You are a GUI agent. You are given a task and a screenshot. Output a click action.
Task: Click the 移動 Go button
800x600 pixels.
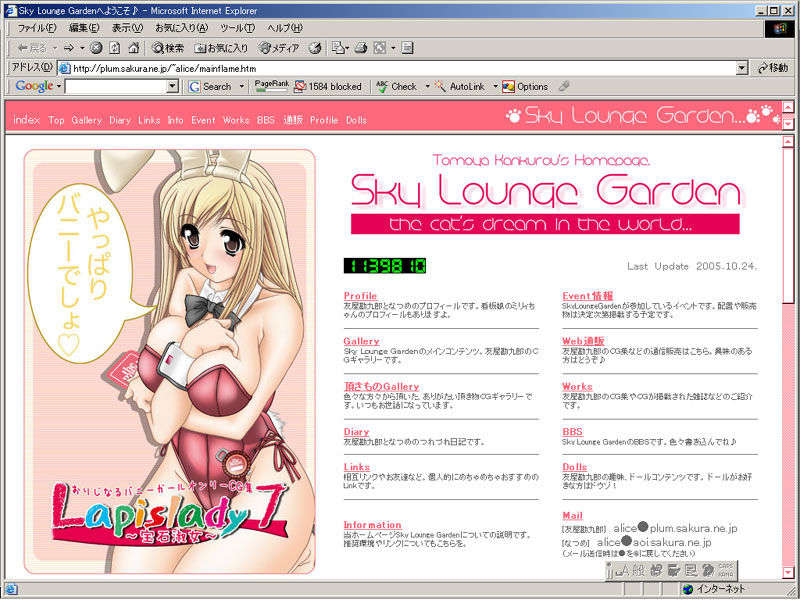point(772,67)
